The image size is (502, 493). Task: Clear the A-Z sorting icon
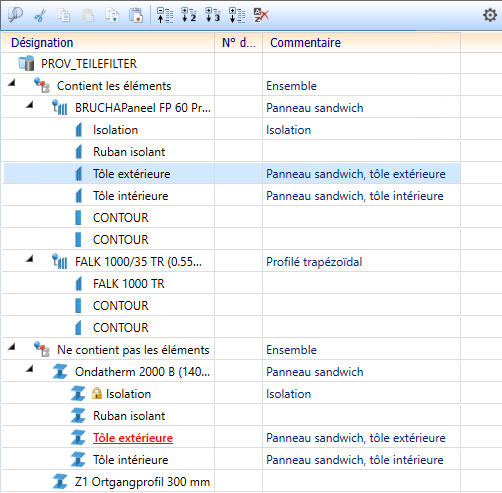click(x=261, y=15)
